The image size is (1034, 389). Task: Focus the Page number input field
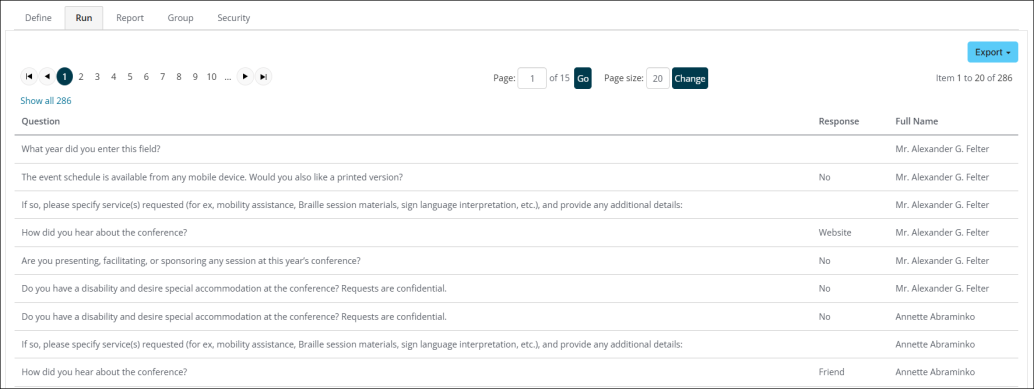(532, 78)
